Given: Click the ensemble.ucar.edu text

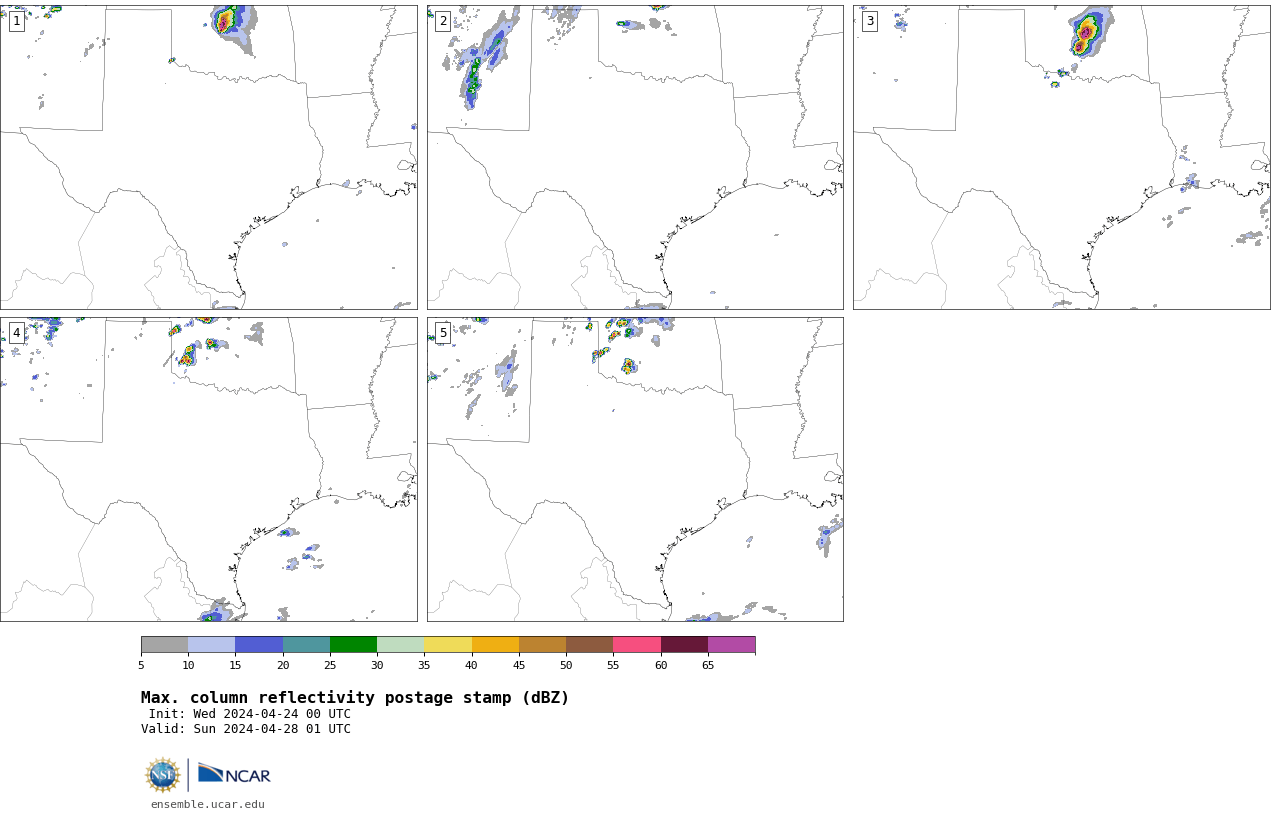Looking at the screenshot, I should 208,804.
